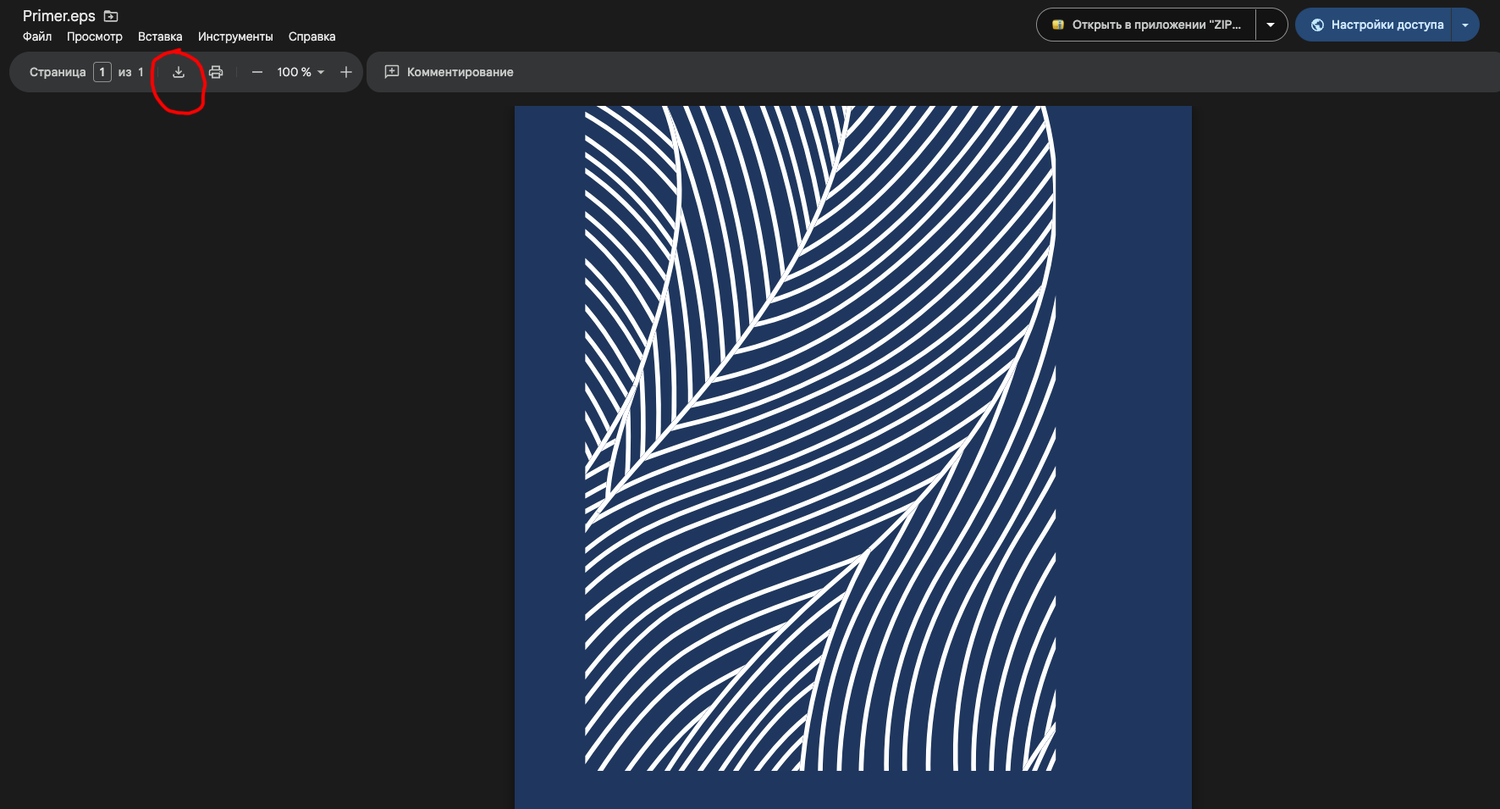Open the zoom level 100% dropdown
Screen dimensions: 1500x809
[x=298, y=71]
